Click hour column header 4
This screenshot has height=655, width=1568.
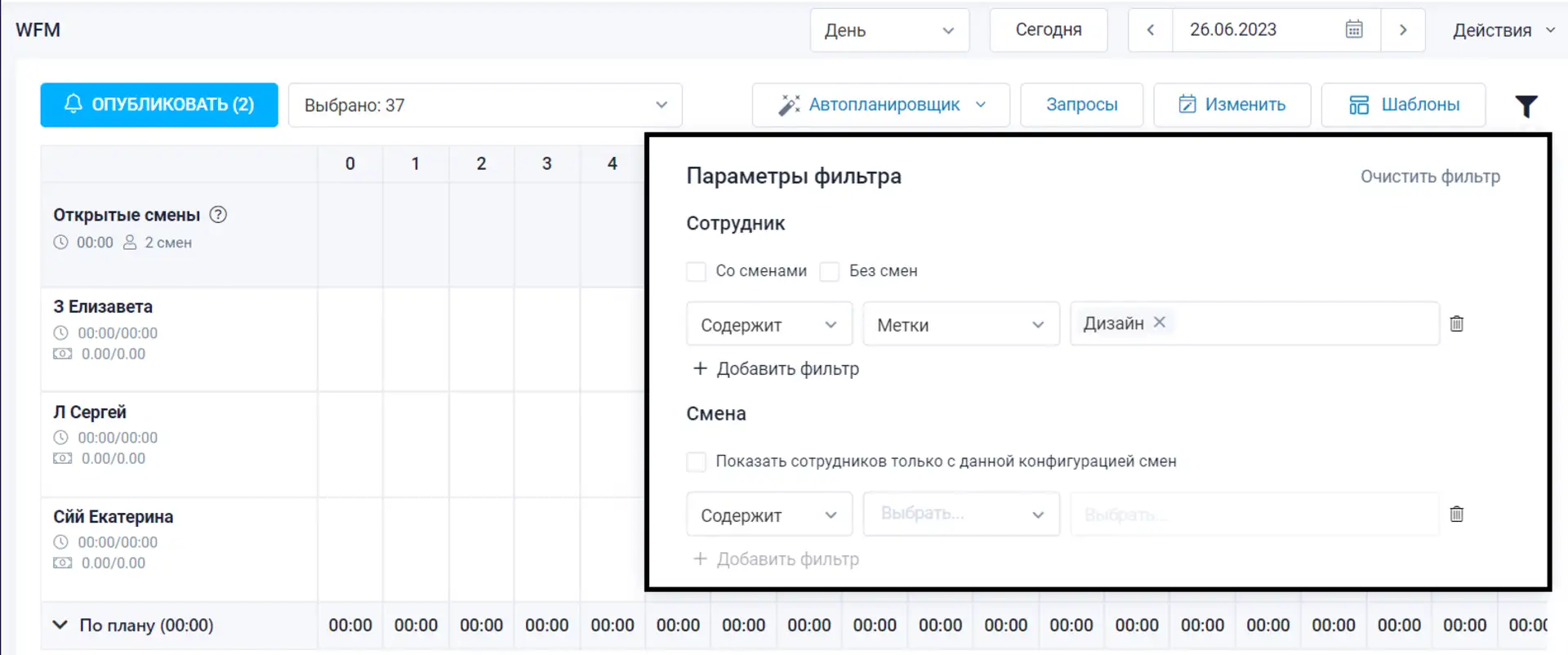pos(612,163)
